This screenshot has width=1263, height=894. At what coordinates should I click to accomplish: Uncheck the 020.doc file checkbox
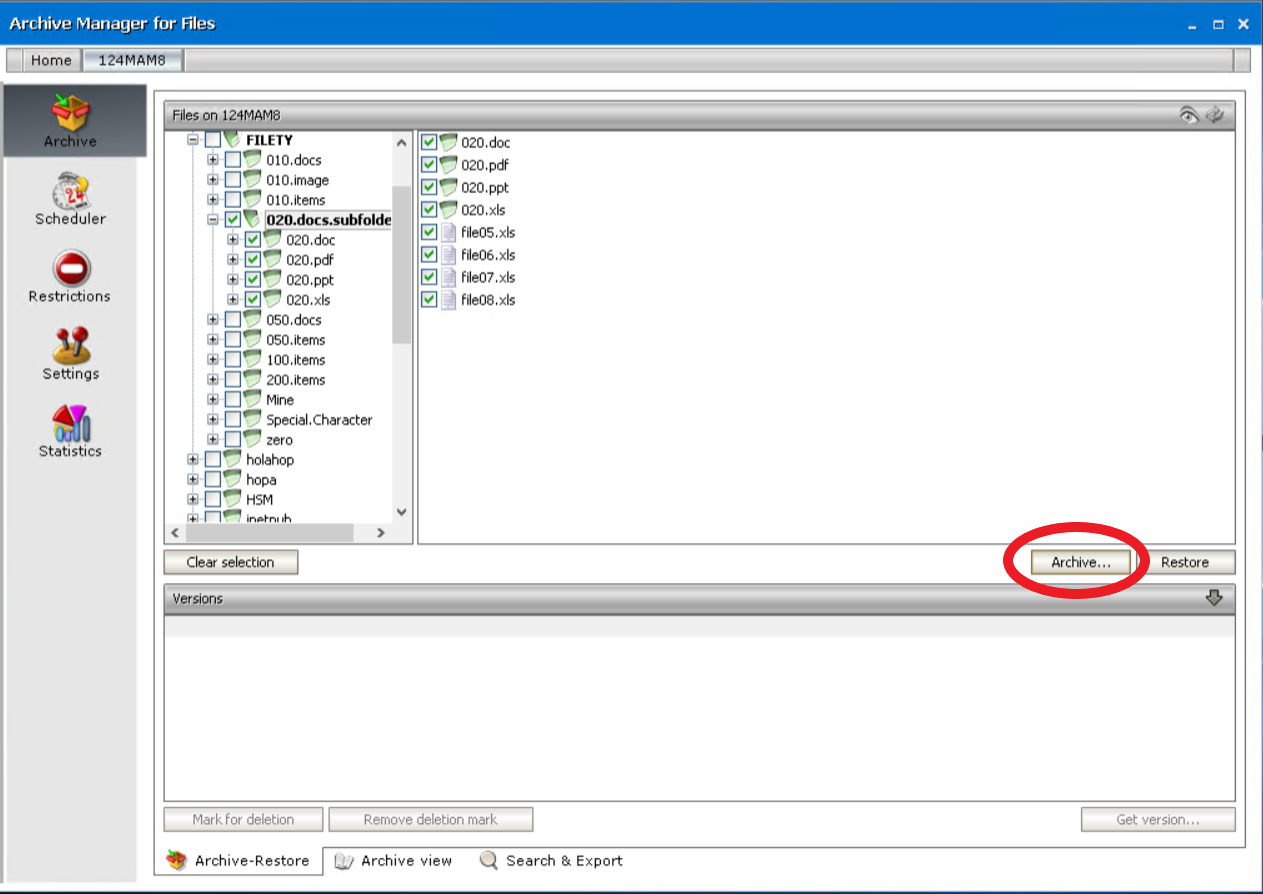click(428, 142)
